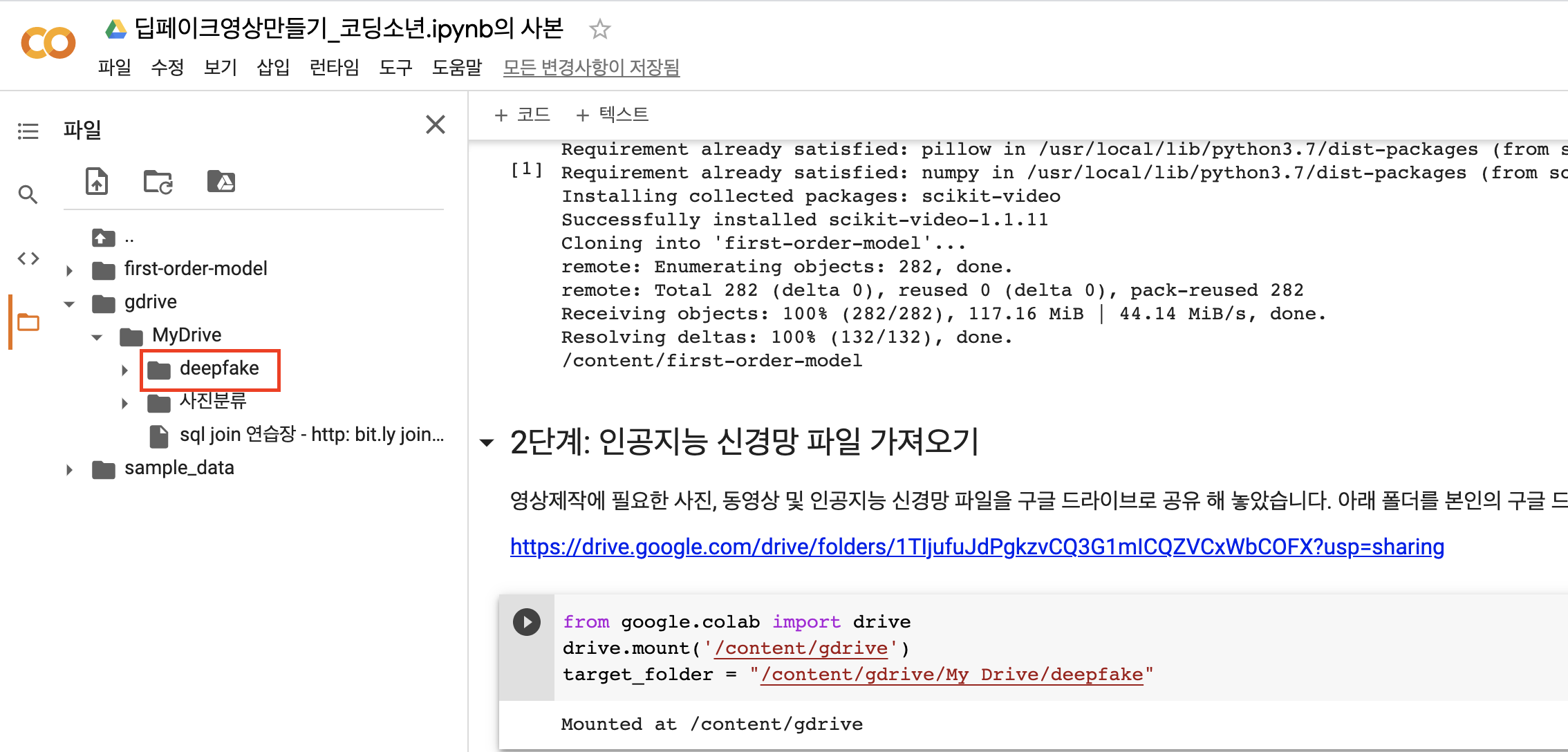Click the upload file icon
1568x752 pixels.
[x=97, y=182]
